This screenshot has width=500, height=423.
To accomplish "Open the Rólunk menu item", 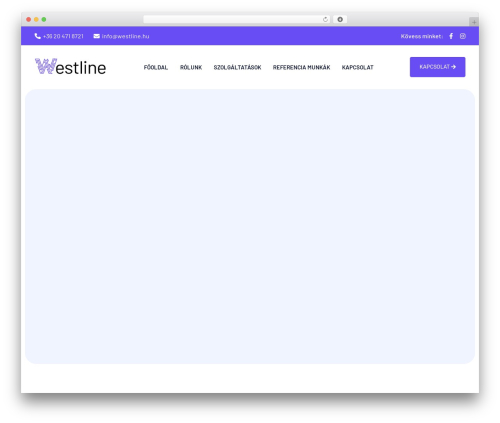I will [191, 67].
